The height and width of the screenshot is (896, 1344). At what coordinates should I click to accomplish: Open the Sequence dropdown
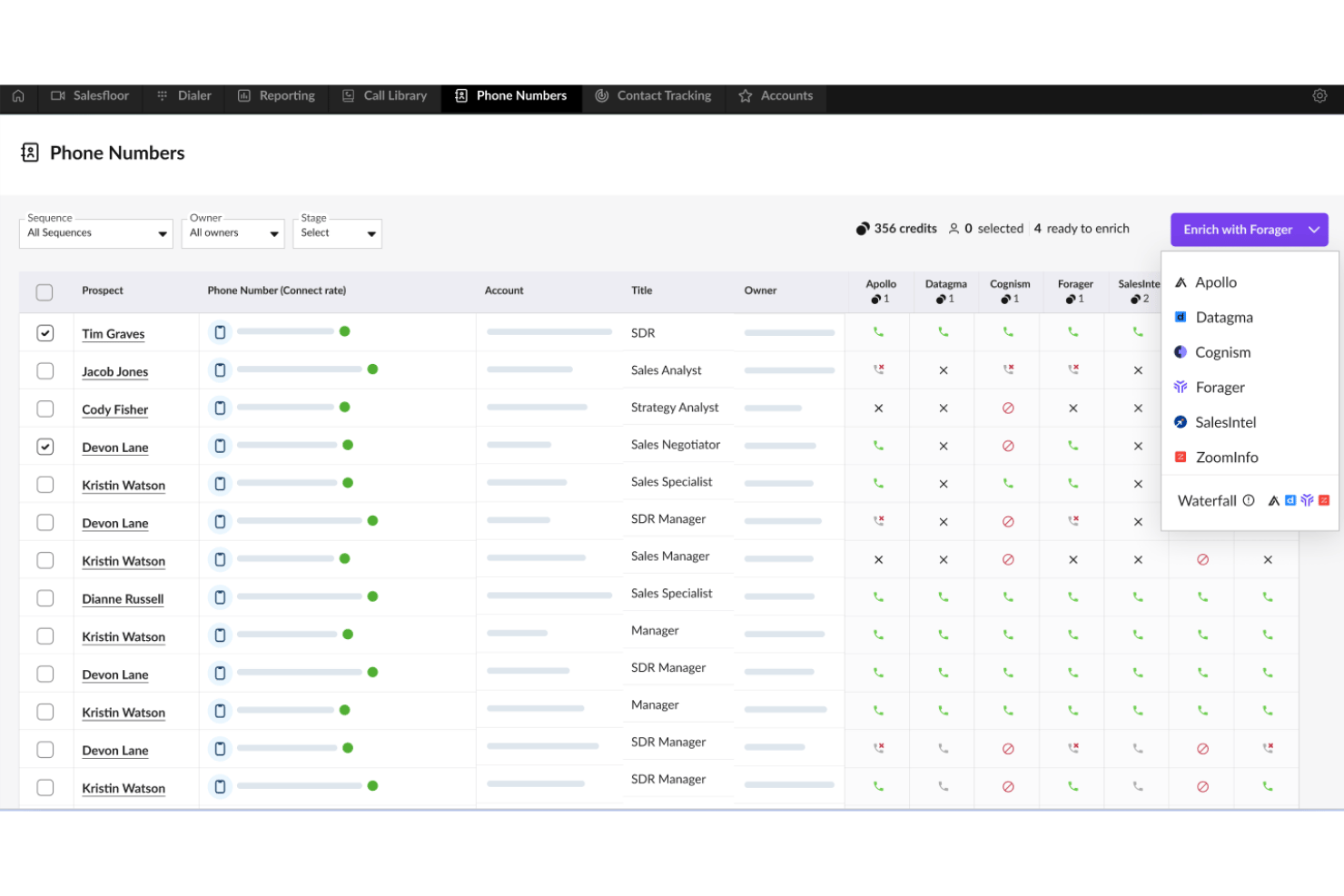point(96,233)
